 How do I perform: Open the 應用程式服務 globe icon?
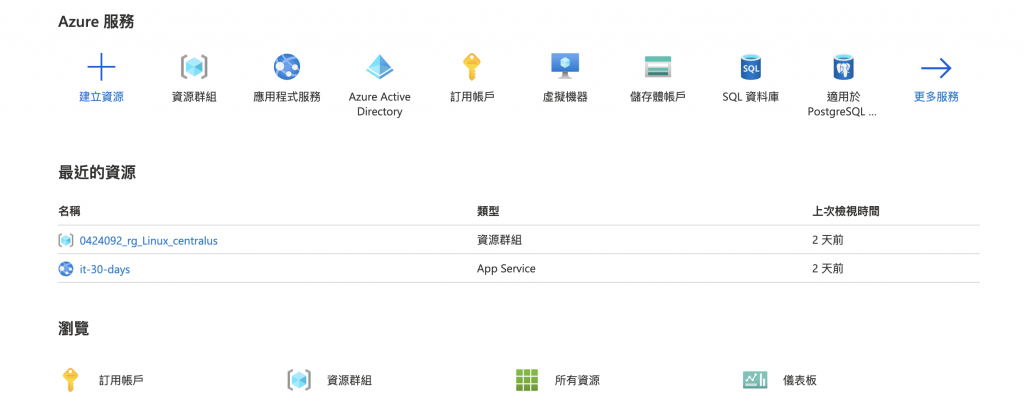tap(287, 67)
